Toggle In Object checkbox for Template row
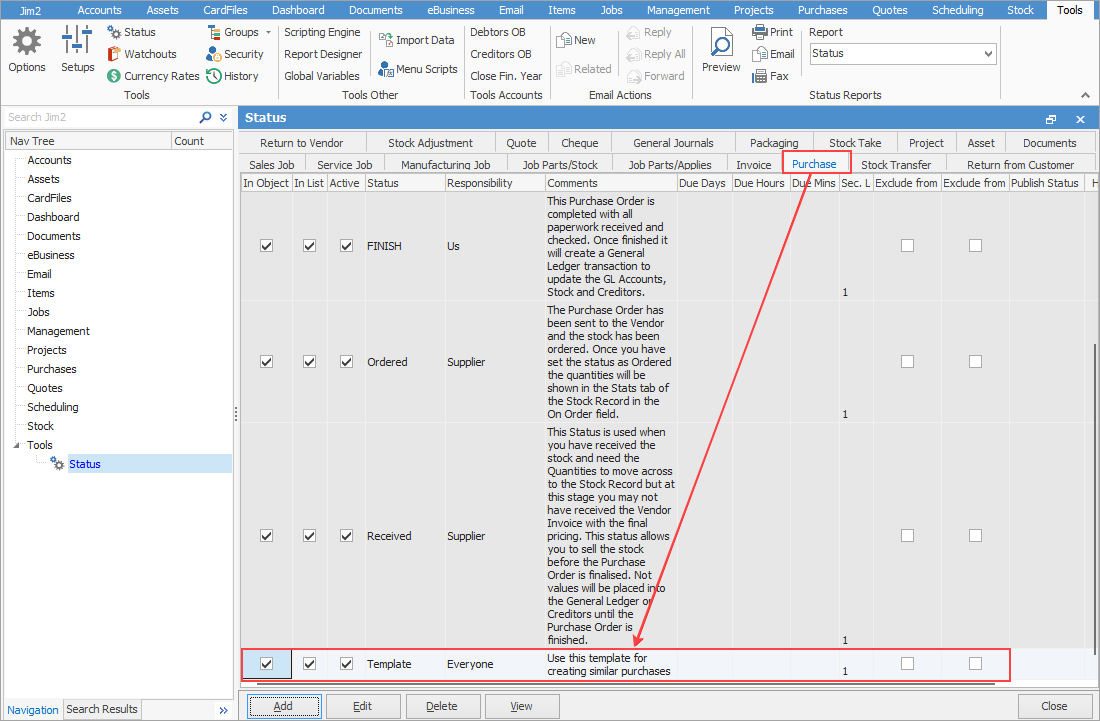The image size is (1100, 721). pyautogui.click(x=266, y=664)
